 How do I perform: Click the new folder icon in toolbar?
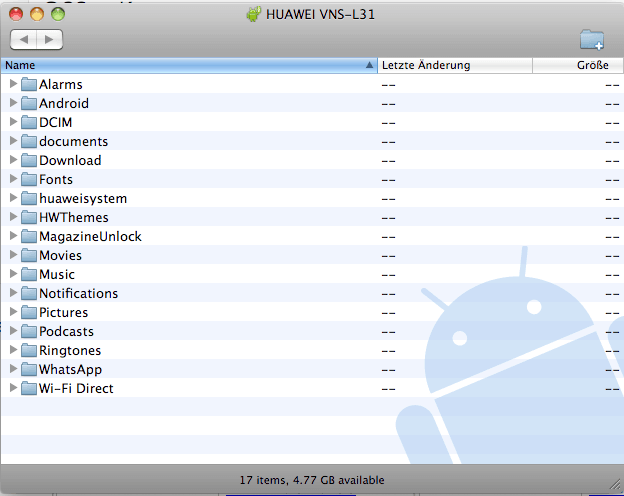coord(592,39)
